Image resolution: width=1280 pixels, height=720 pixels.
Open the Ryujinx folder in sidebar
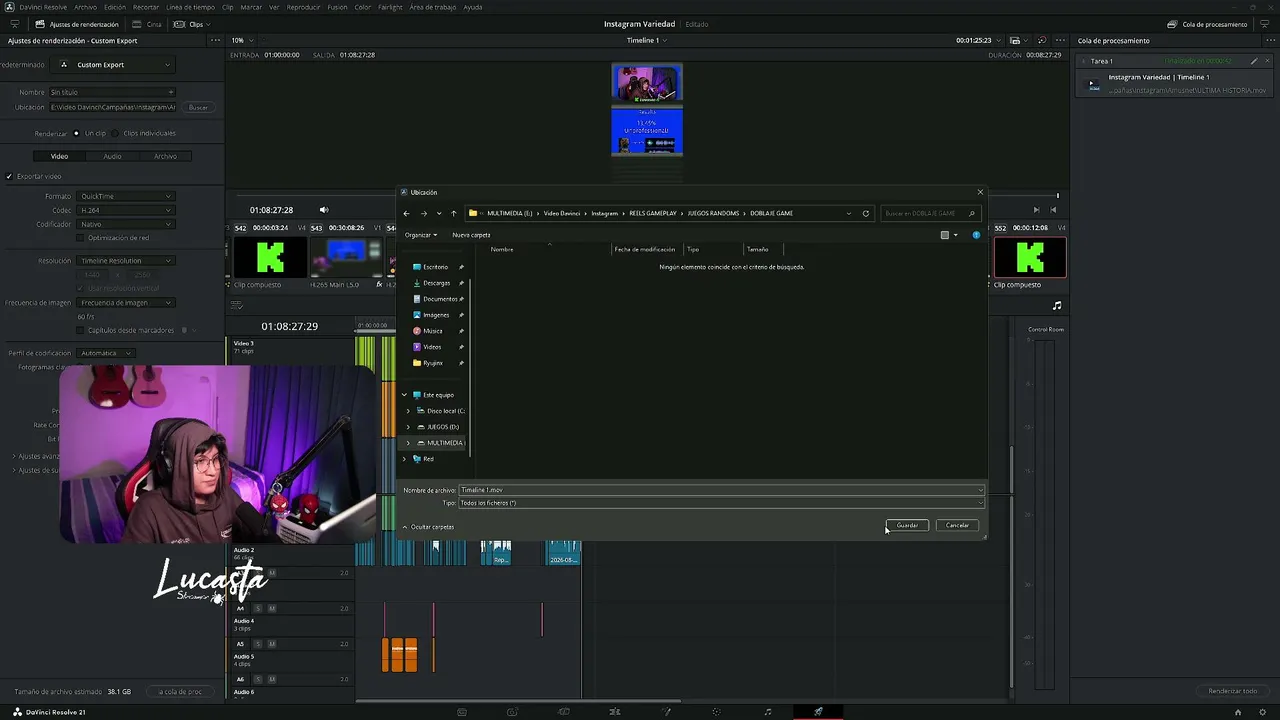click(432, 363)
